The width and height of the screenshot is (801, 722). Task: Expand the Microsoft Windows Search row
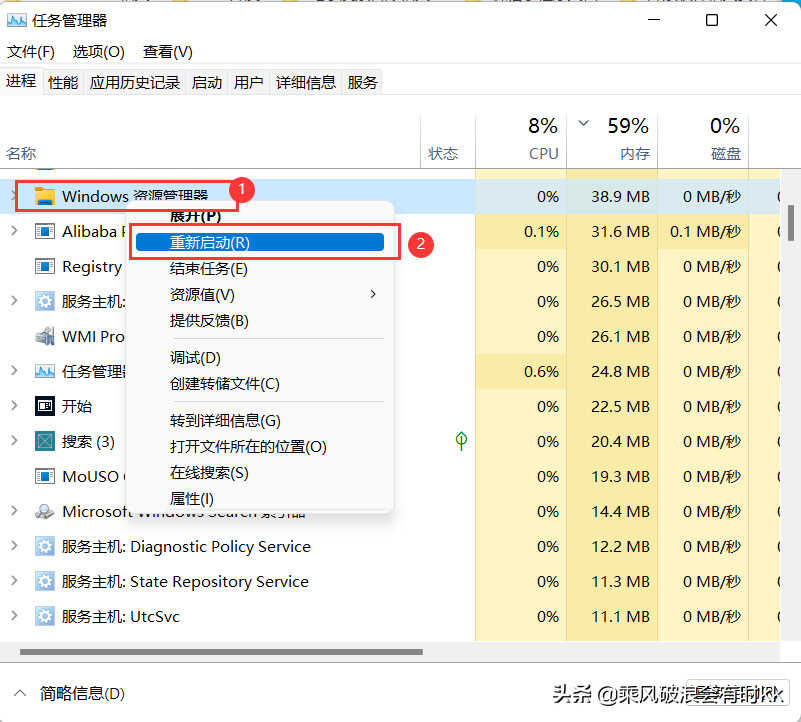click(x=14, y=511)
